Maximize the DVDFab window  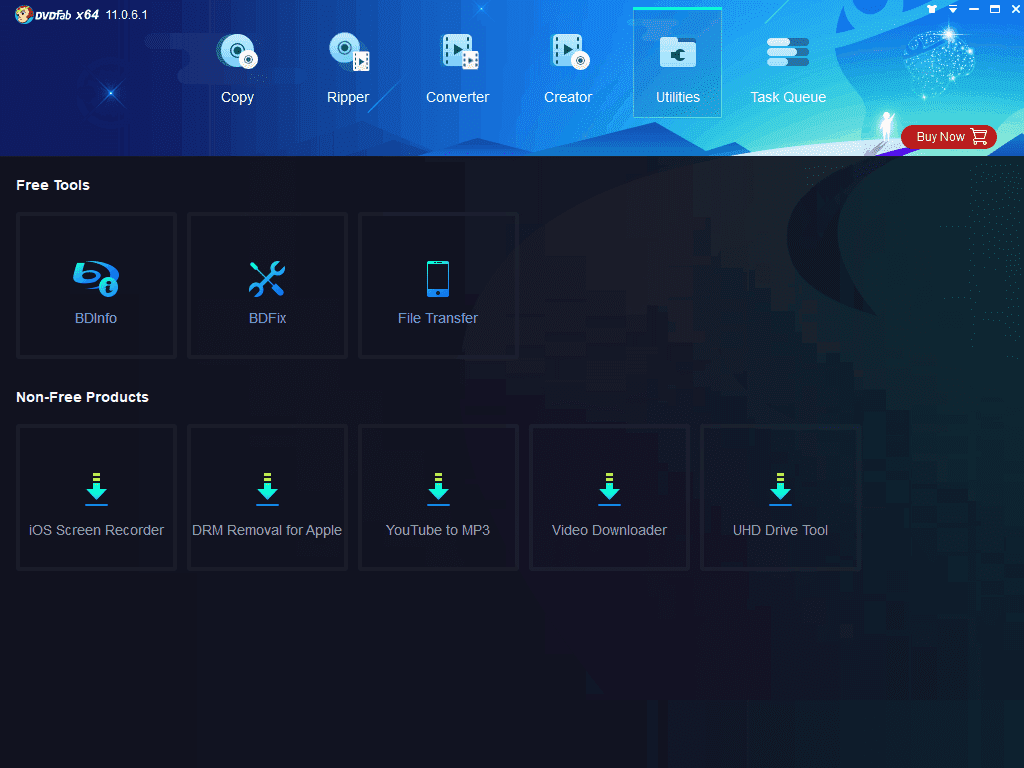tap(995, 9)
